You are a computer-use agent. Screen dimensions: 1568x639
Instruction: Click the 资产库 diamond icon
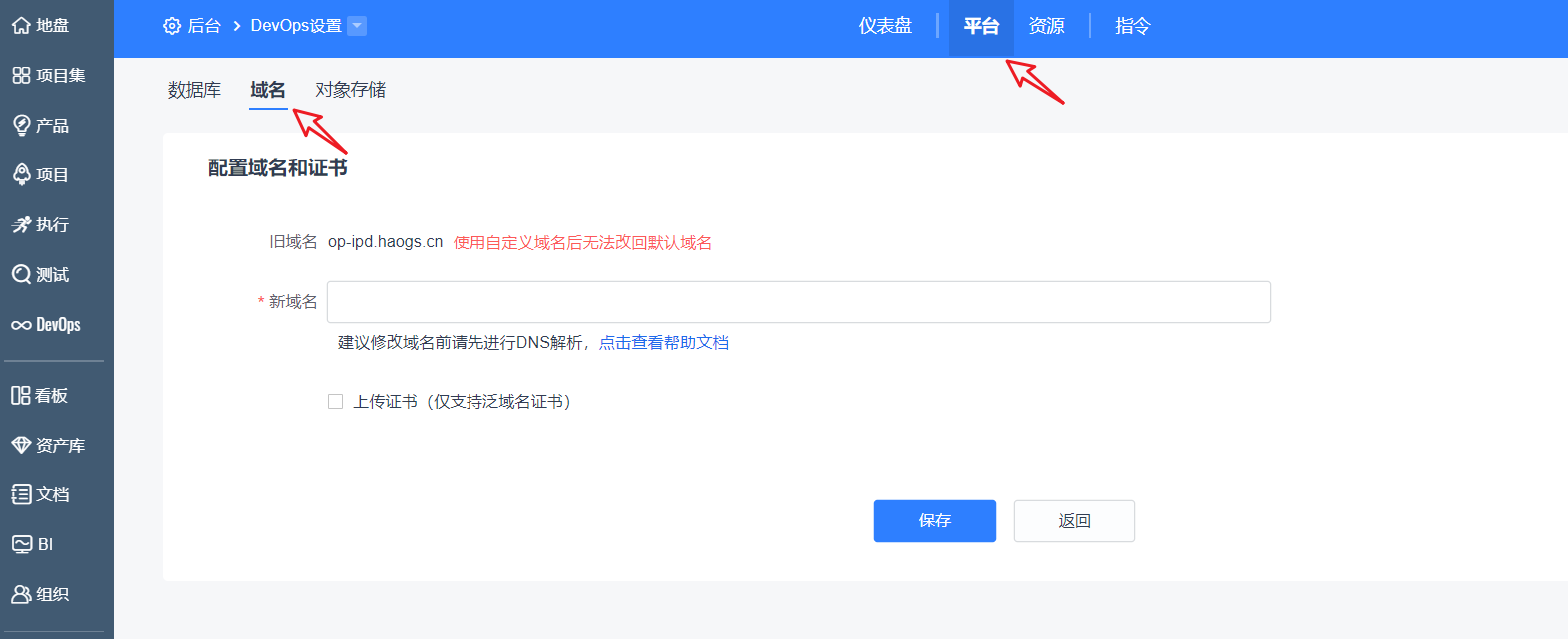21,446
